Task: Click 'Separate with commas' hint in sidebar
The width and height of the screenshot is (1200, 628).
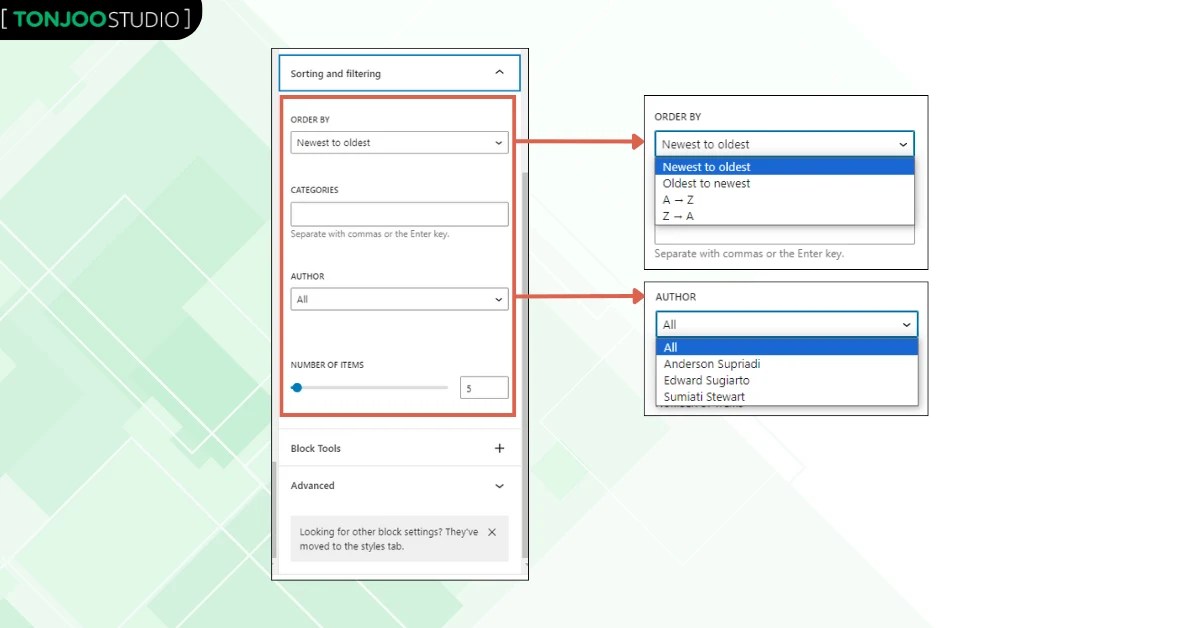Action: click(x=371, y=234)
